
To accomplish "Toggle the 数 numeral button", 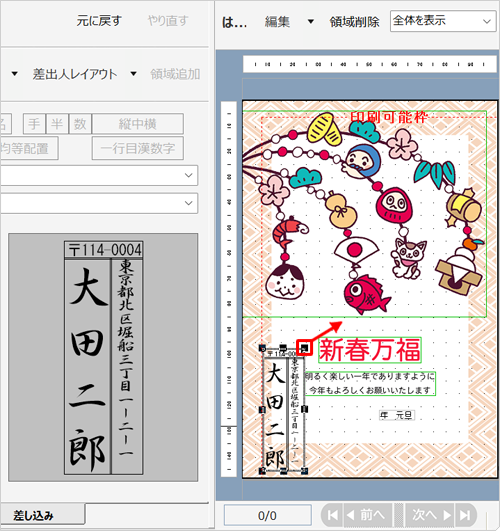I will click(80, 124).
